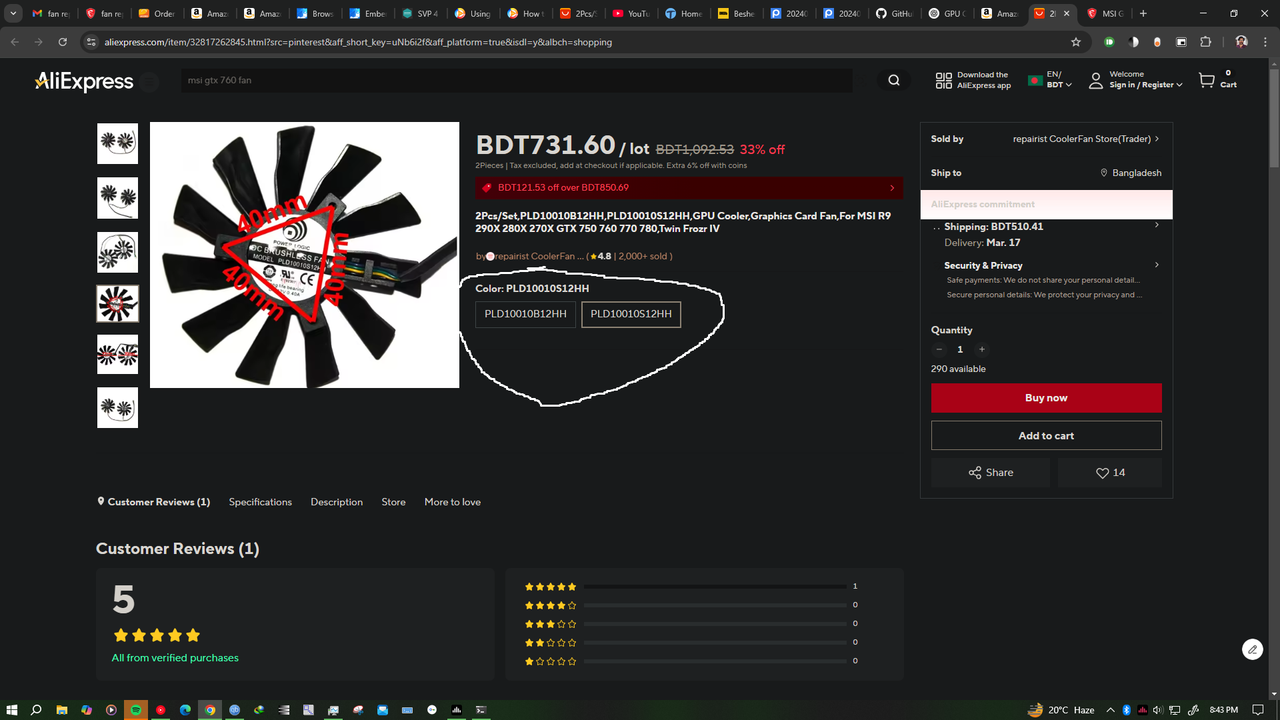Open the shopping cart
Viewport: 1280px width, 720px height.
click(x=1217, y=80)
